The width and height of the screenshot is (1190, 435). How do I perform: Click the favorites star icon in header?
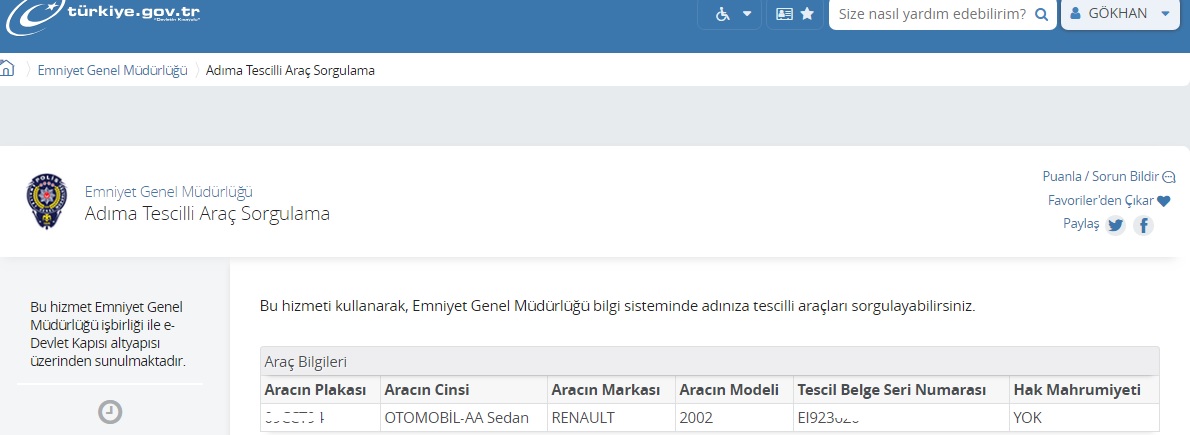click(x=808, y=14)
